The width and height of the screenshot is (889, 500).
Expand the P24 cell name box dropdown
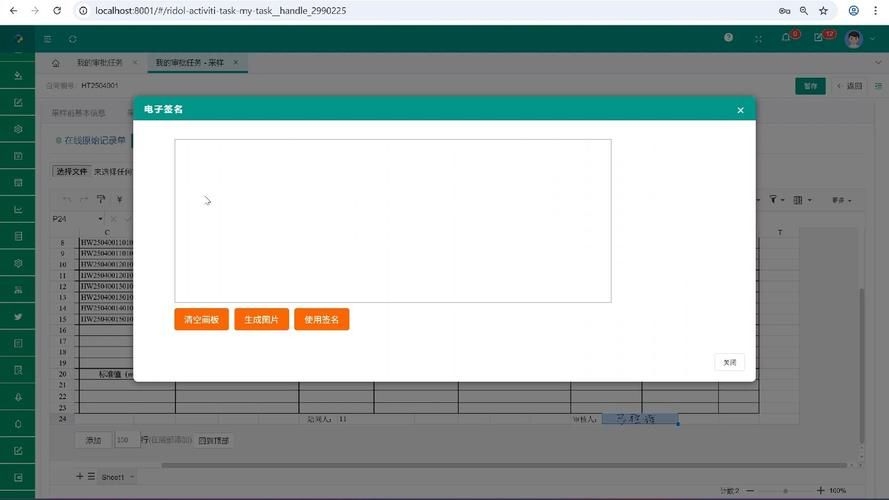pyautogui.click(x=100, y=219)
